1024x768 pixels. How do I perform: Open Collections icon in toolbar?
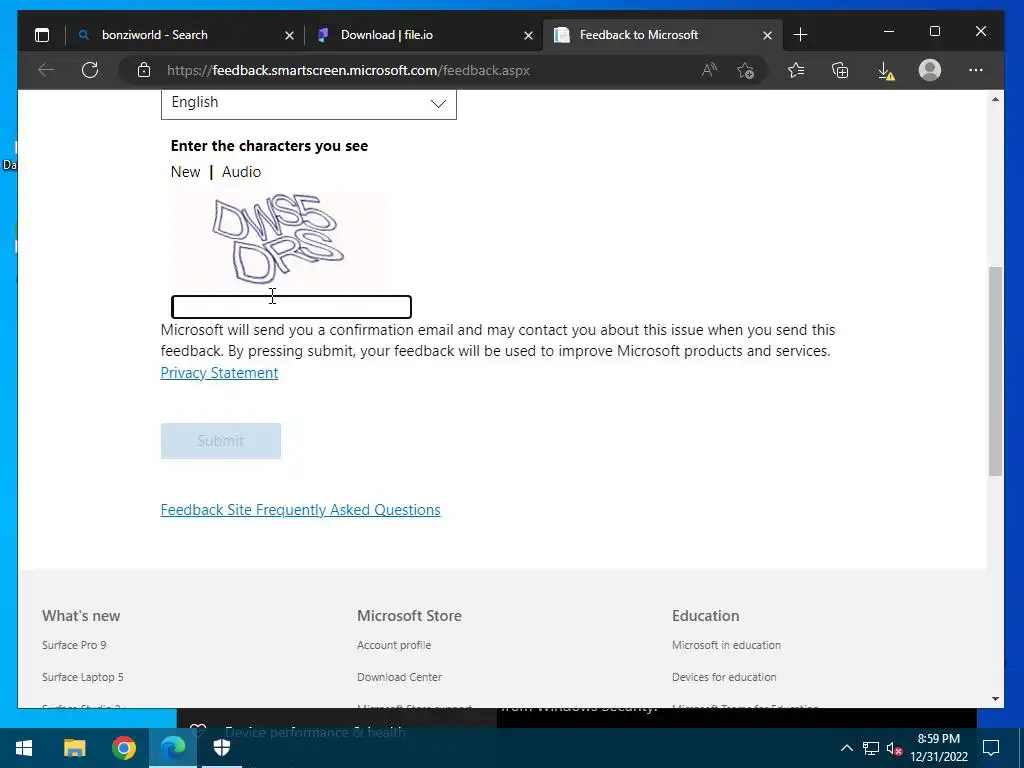click(x=840, y=70)
